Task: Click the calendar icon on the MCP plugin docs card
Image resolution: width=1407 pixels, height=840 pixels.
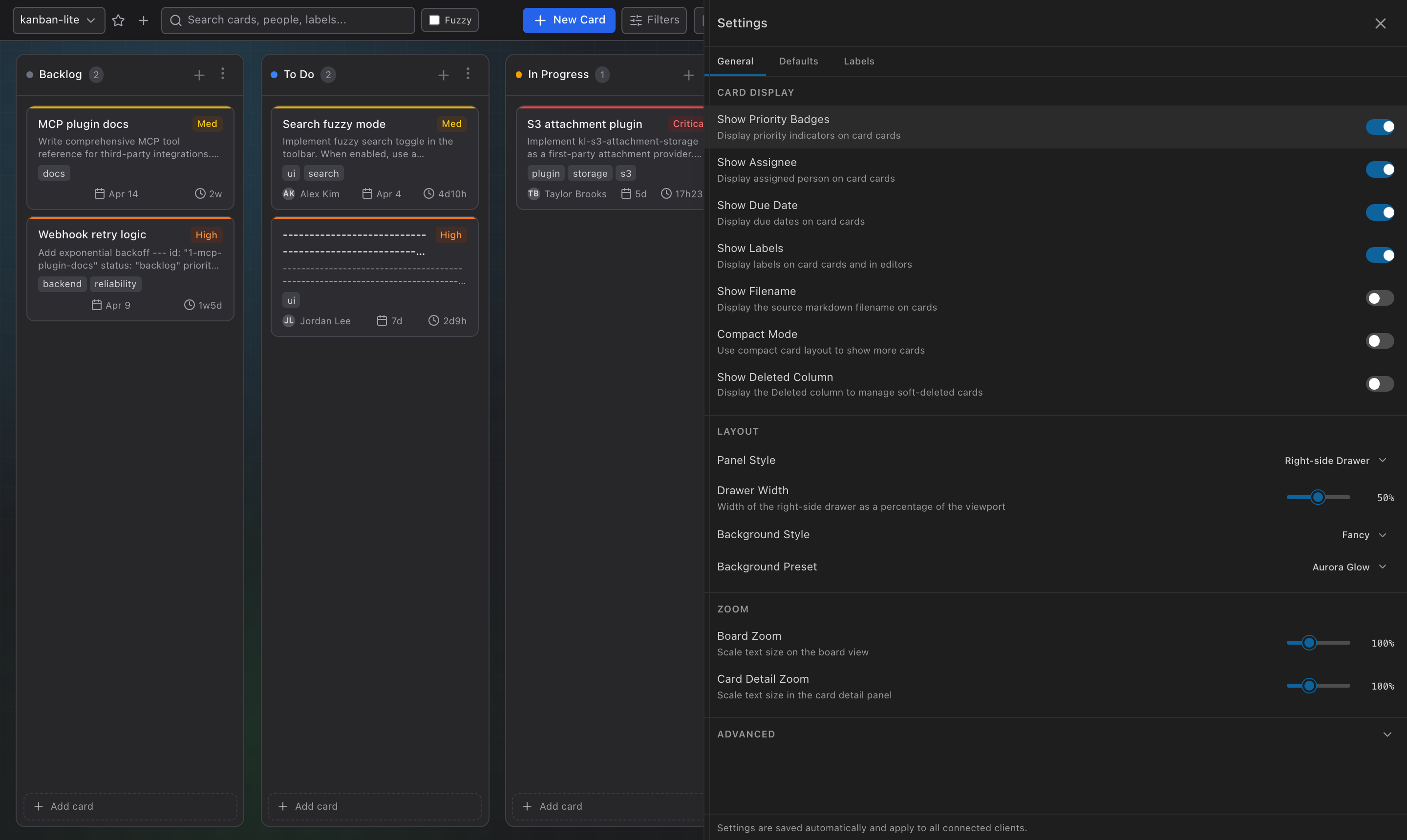Action: 100,193
